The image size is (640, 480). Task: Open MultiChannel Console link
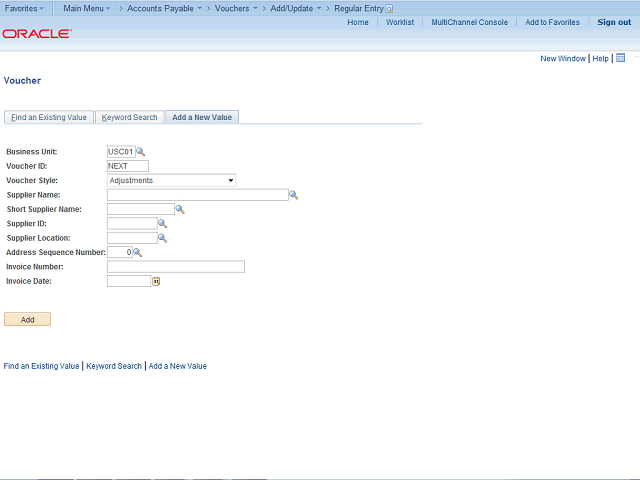click(x=470, y=22)
